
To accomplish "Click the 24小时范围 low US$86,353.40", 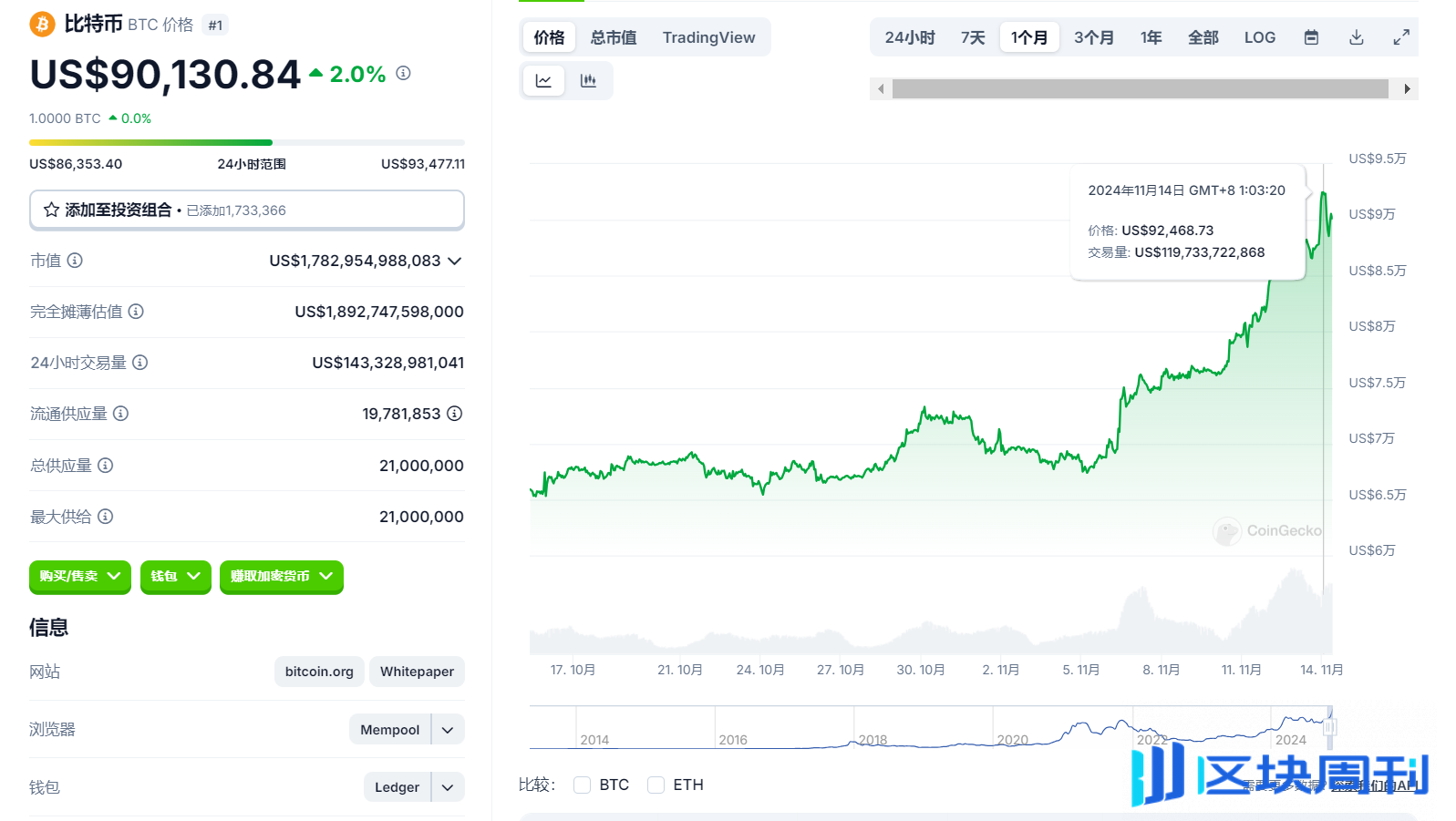I will pos(76,164).
